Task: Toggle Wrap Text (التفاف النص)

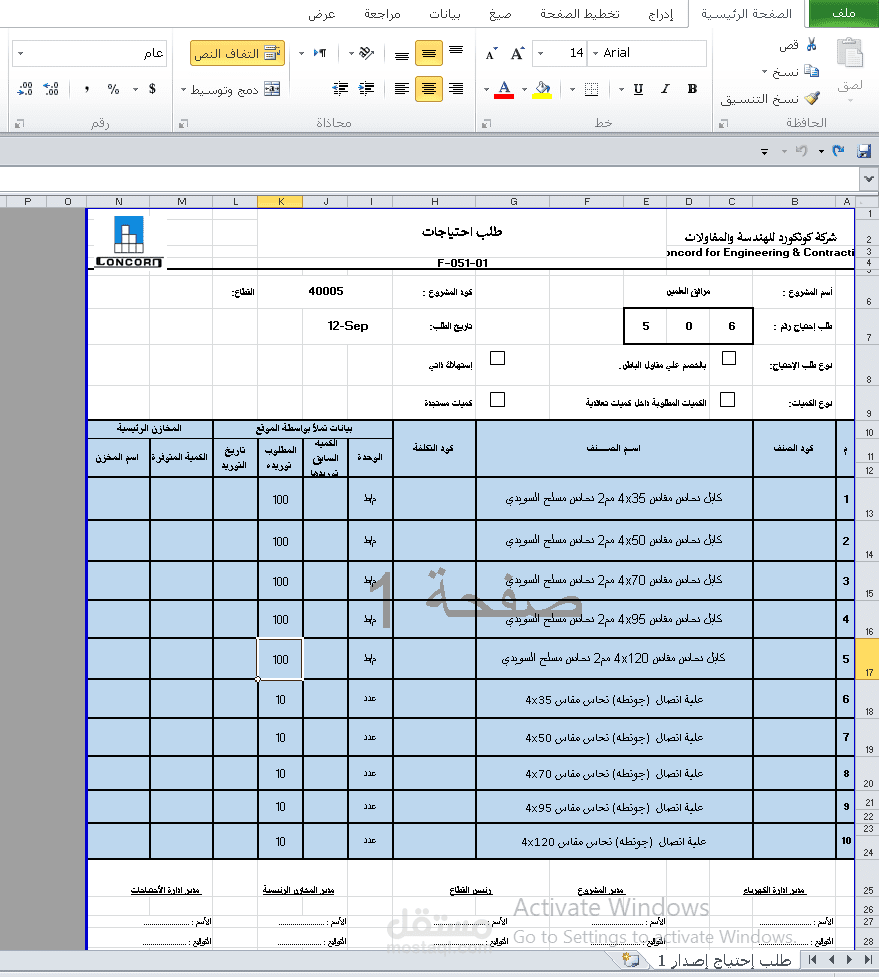Action: click(237, 54)
